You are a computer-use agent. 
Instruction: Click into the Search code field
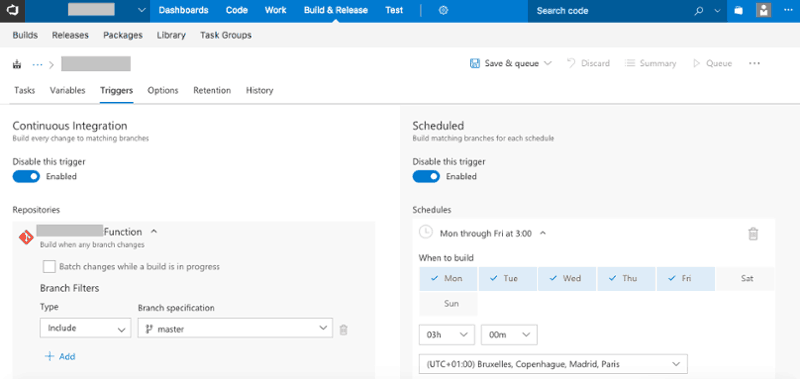click(610, 11)
